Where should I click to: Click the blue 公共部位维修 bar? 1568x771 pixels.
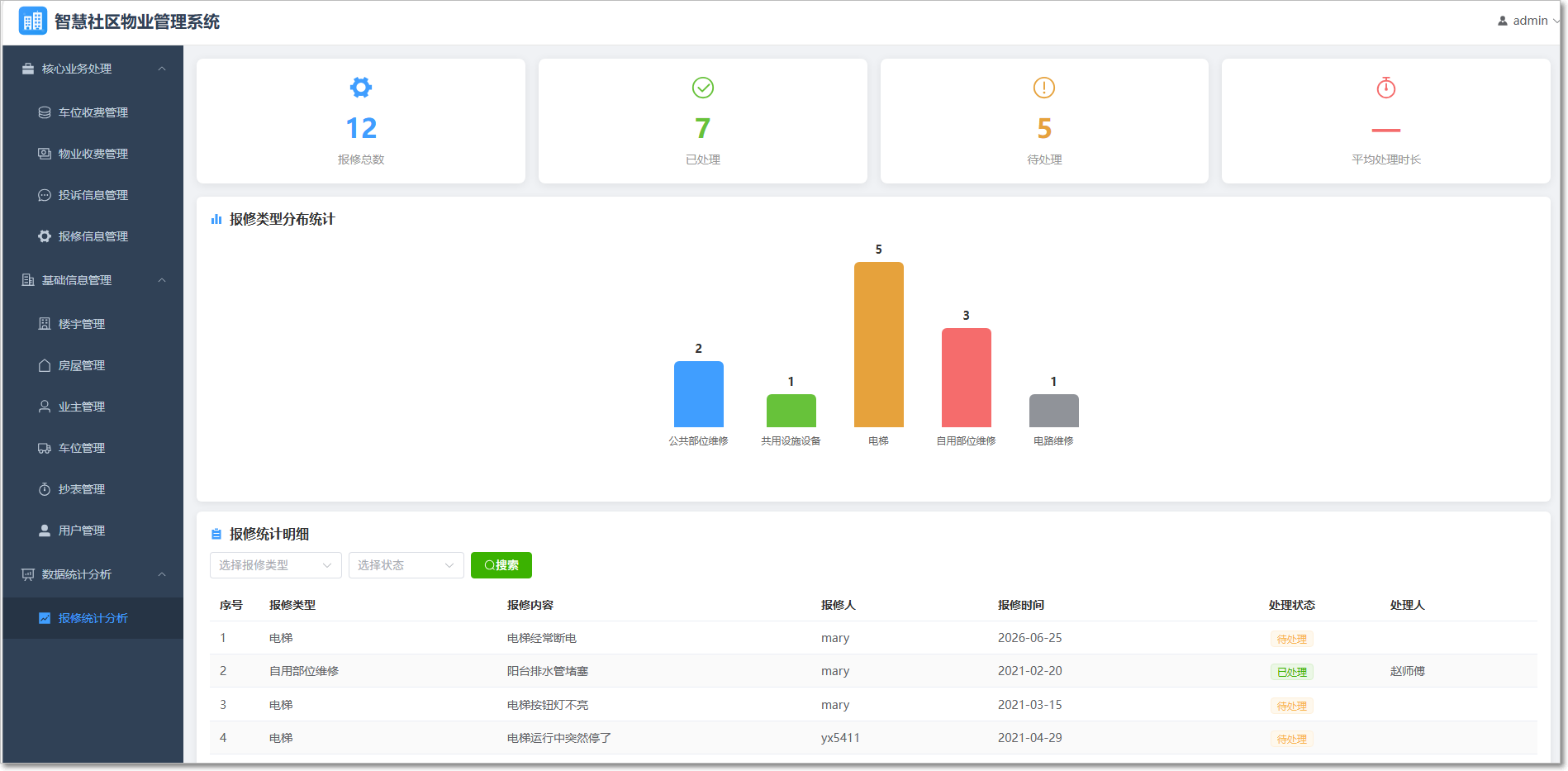click(699, 394)
